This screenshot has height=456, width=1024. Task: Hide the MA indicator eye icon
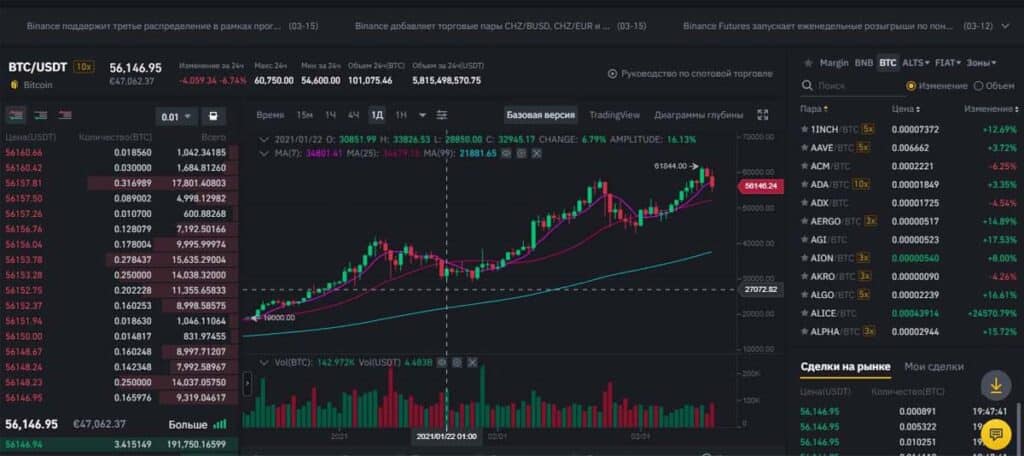[506, 153]
